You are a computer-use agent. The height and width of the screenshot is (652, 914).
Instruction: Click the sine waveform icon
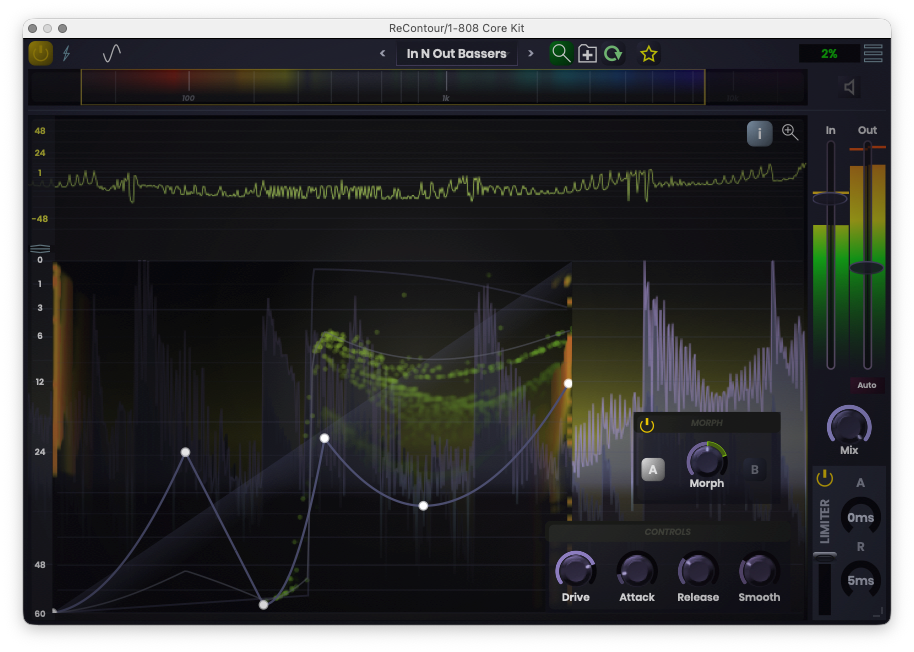(x=112, y=54)
